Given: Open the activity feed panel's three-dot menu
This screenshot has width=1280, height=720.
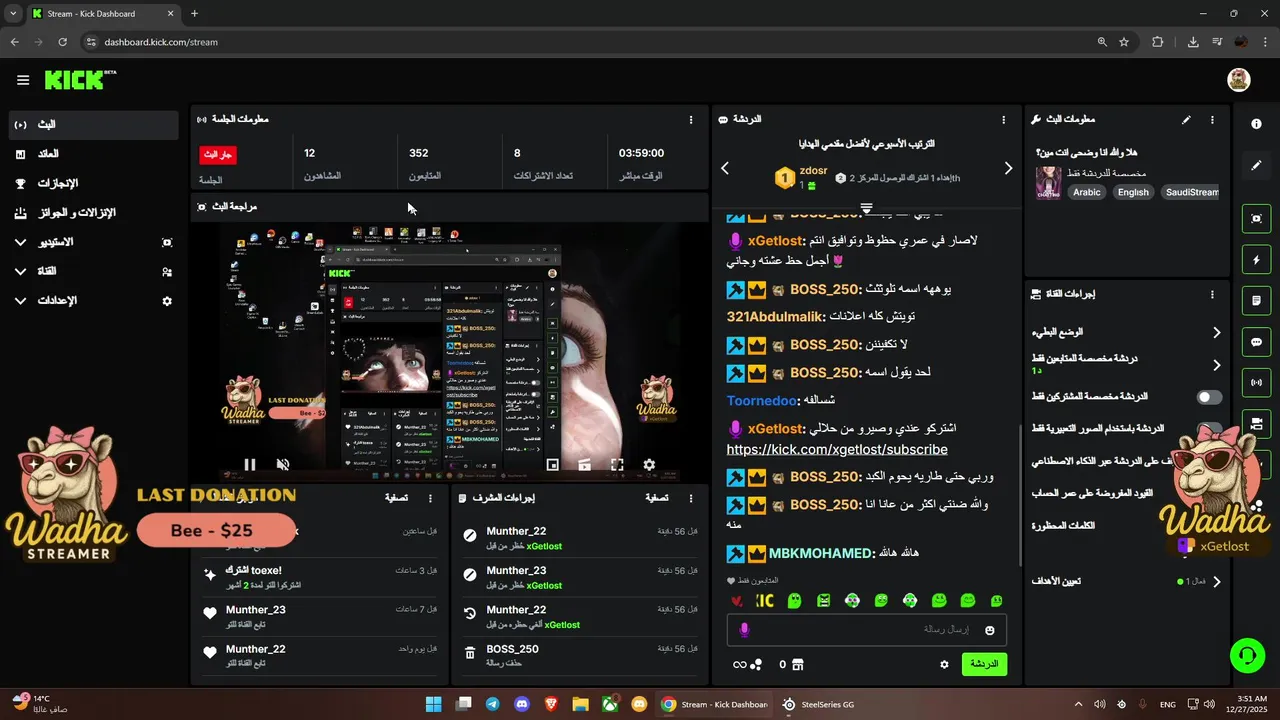Looking at the screenshot, I should [431, 498].
